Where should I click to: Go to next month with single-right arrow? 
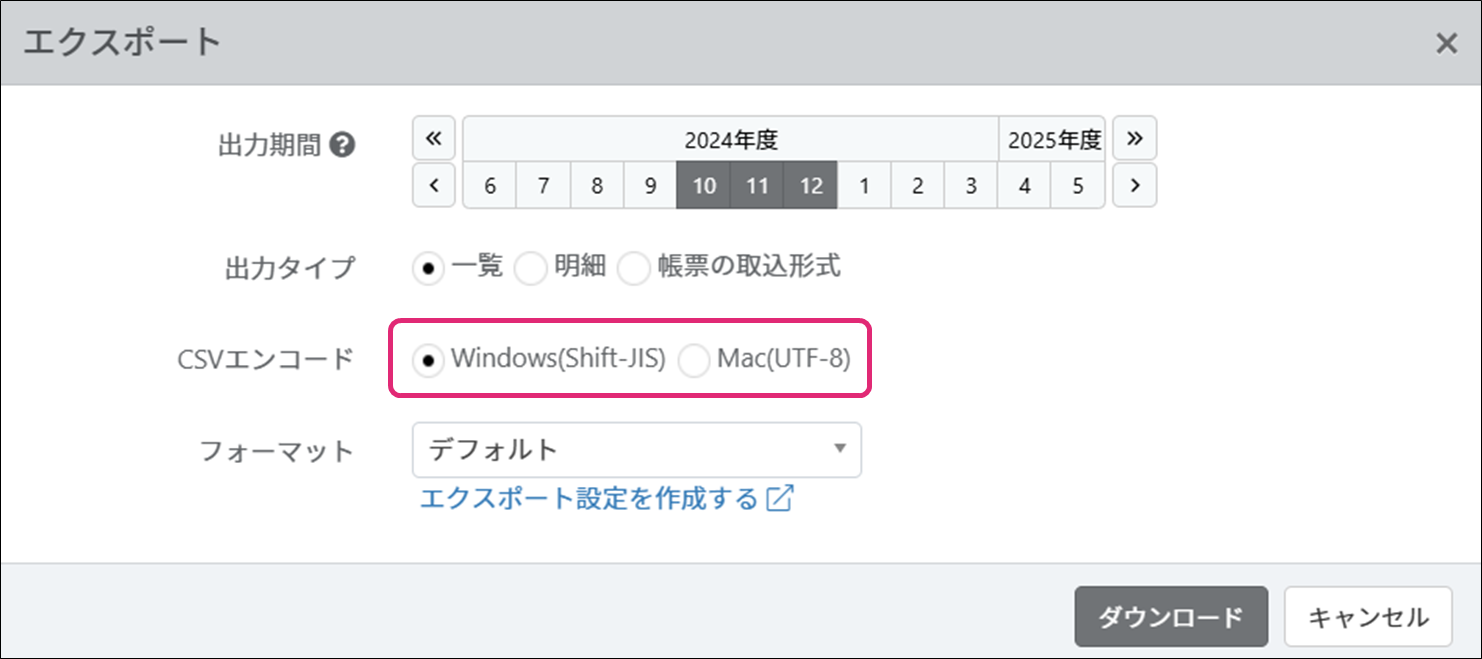[1134, 186]
